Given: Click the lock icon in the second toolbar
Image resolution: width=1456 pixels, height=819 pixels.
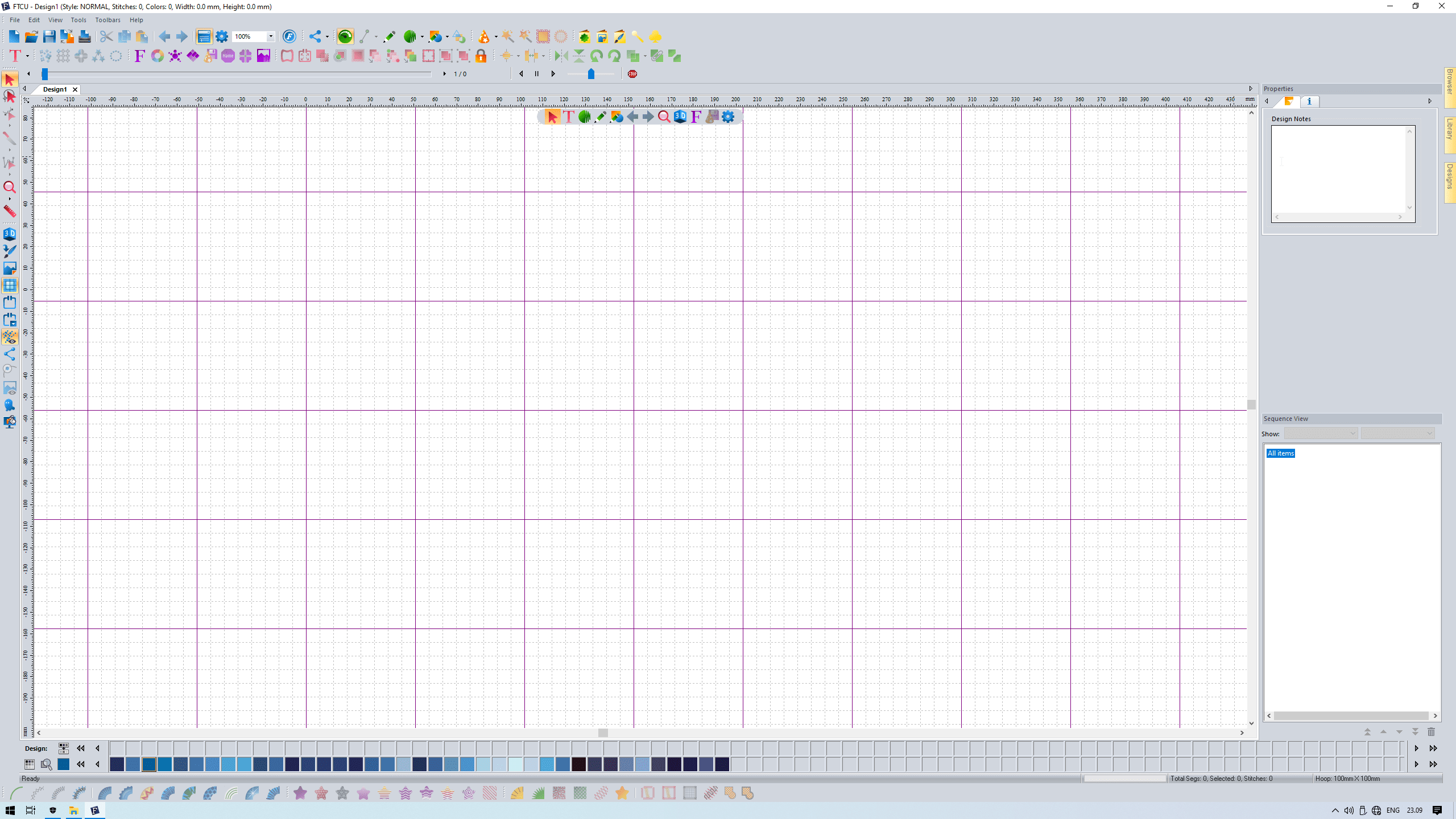Looking at the screenshot, I should coord(481,56).
